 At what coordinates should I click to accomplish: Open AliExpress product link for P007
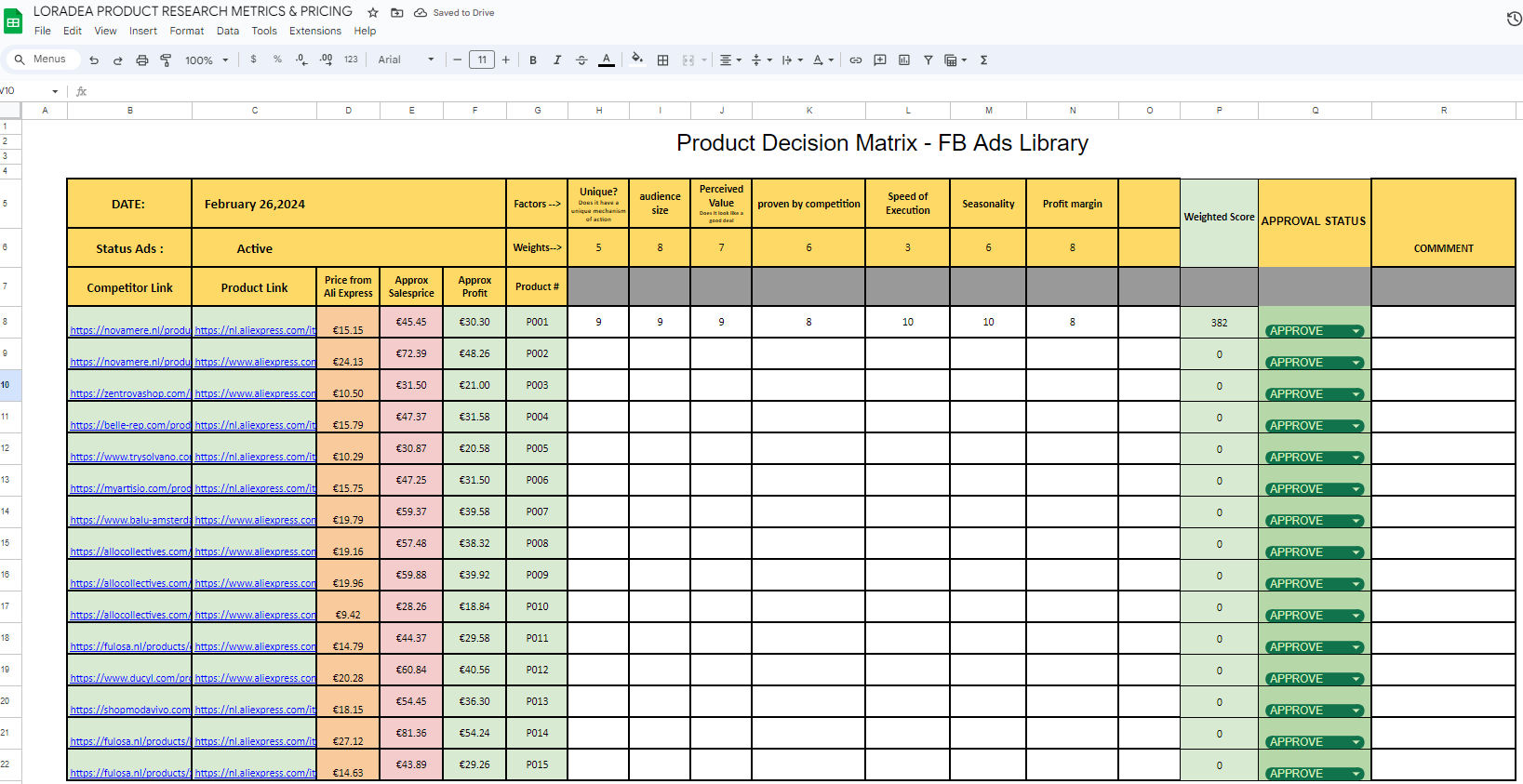tap(256, 520)
